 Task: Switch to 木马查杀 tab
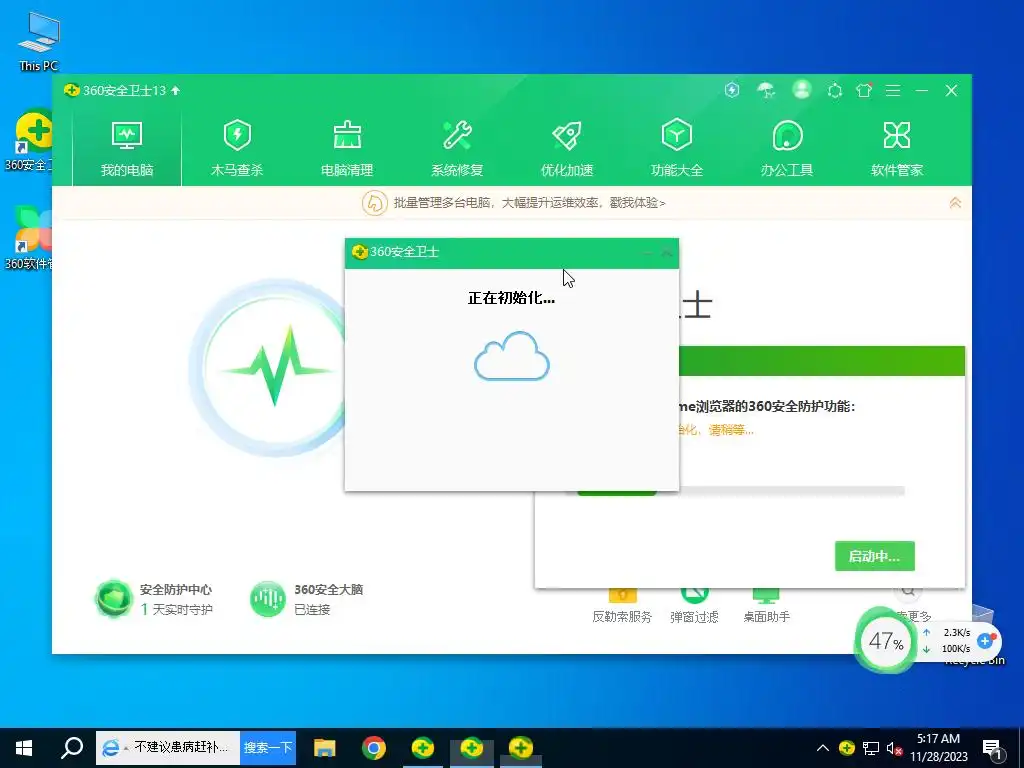[237, 148]
